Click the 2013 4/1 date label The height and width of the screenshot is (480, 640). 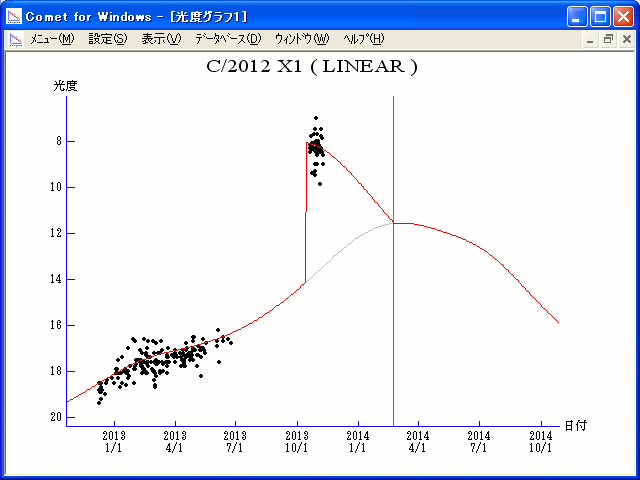coord(175,442)
